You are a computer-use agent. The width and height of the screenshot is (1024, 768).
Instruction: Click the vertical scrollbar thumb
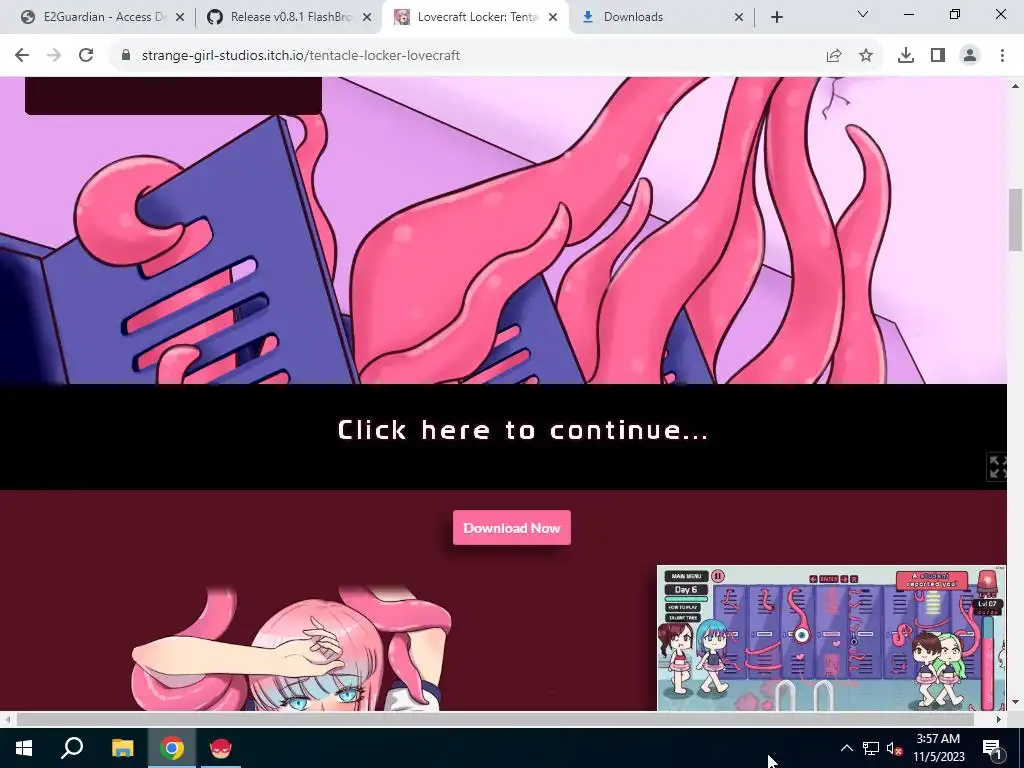[1016, 219]
